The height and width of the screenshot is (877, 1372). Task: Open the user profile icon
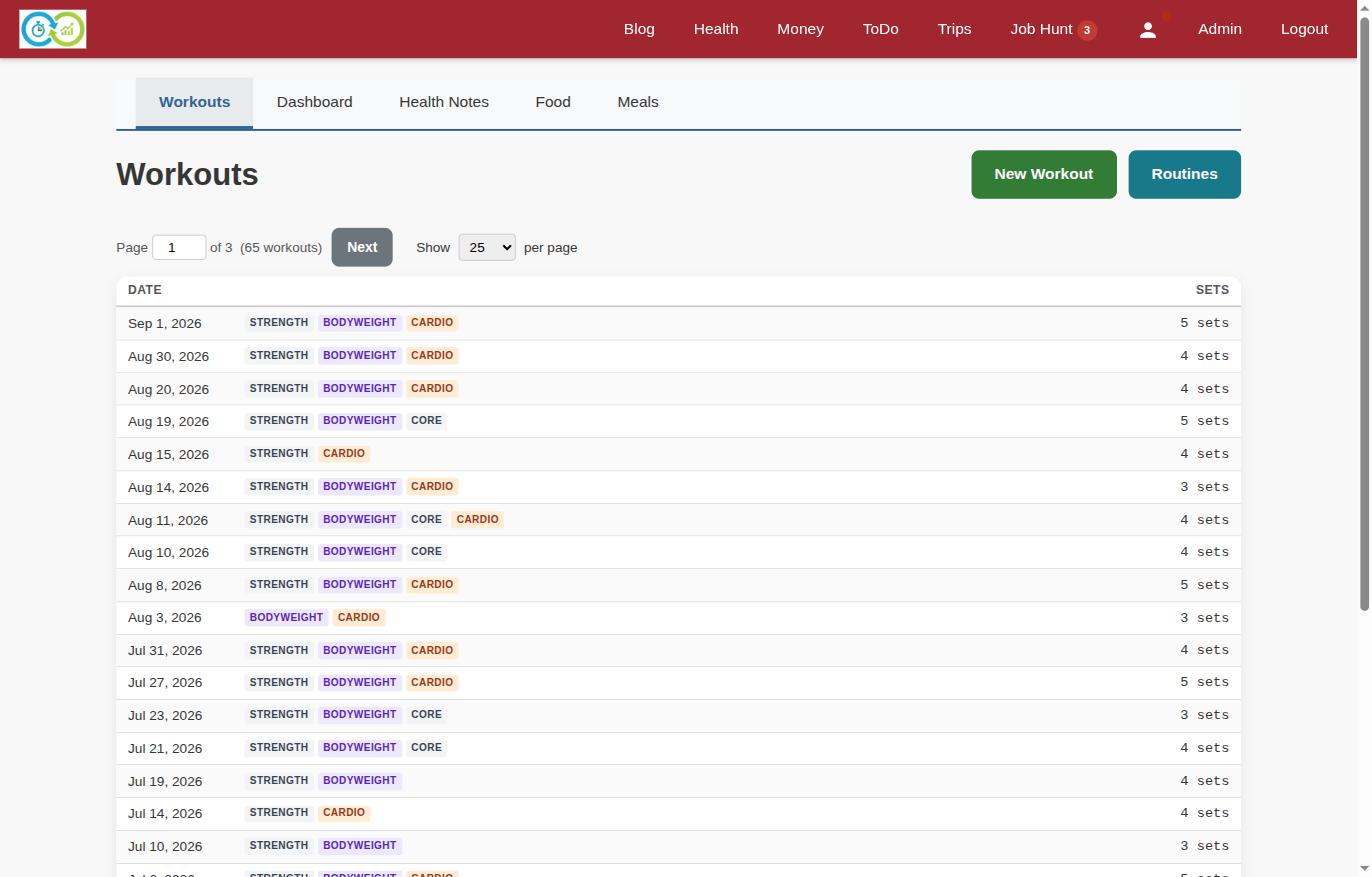1148,30
